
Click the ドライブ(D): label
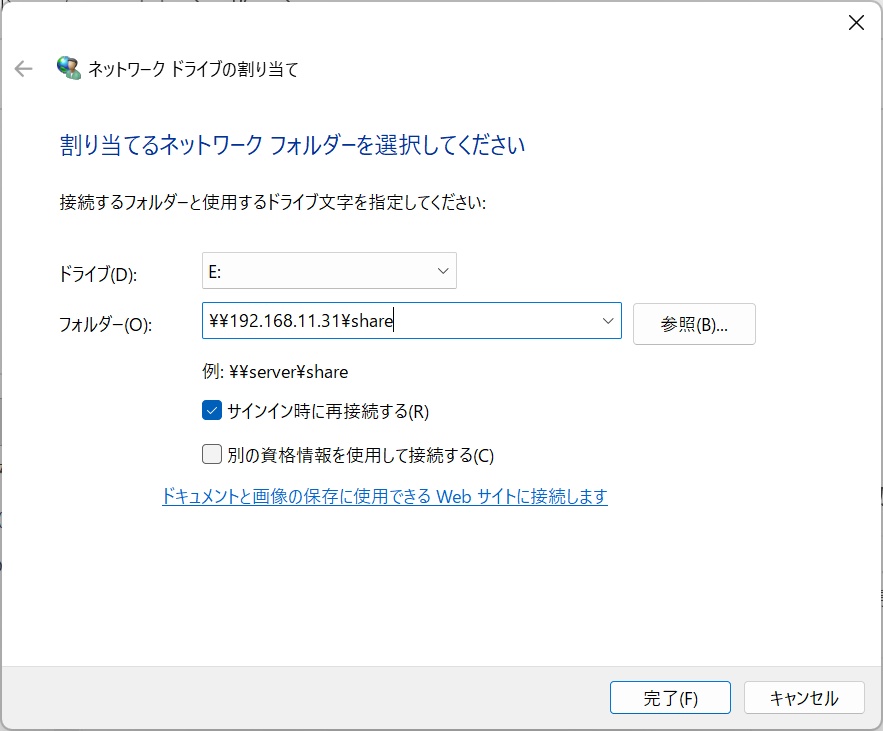tap(98, 274)
